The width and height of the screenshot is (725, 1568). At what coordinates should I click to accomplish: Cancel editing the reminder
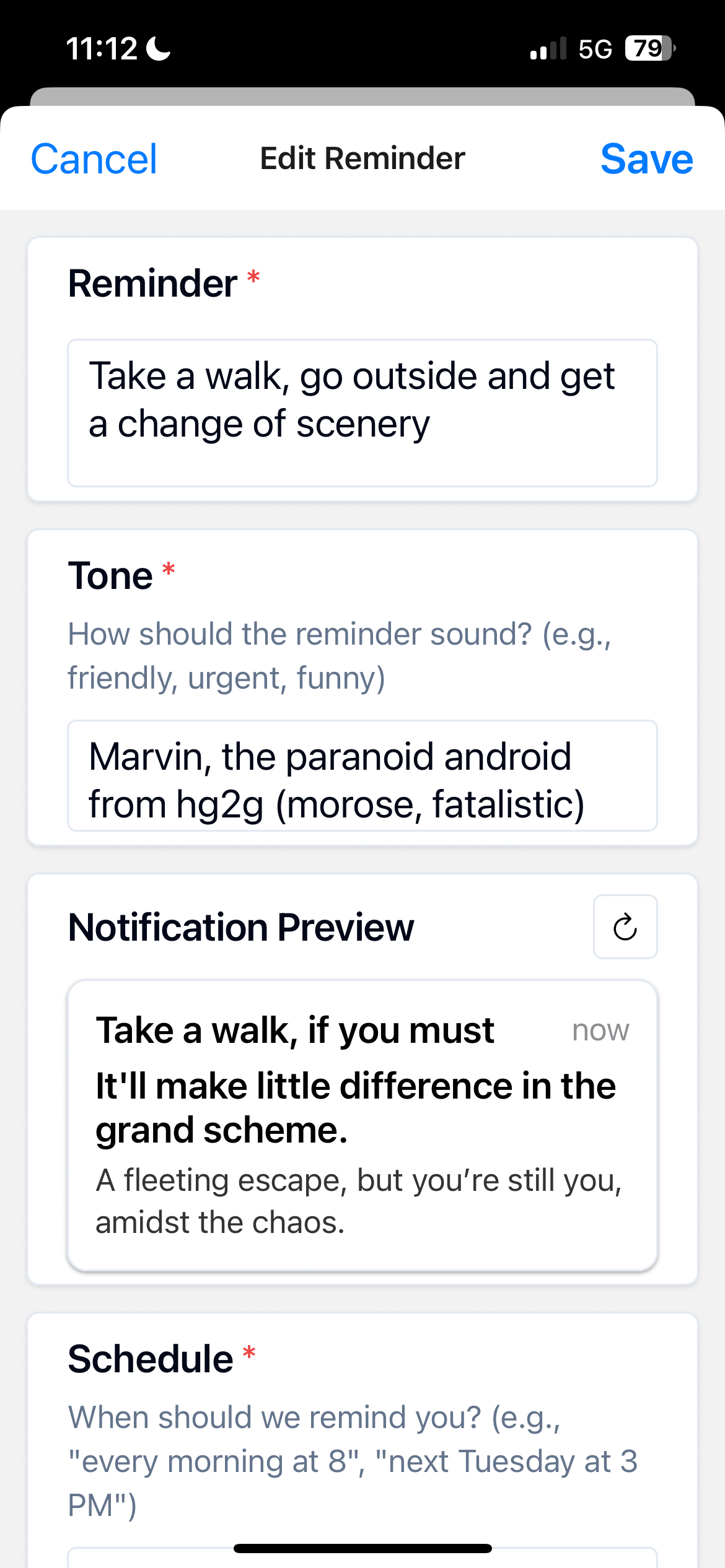click(x=94, y=159)
